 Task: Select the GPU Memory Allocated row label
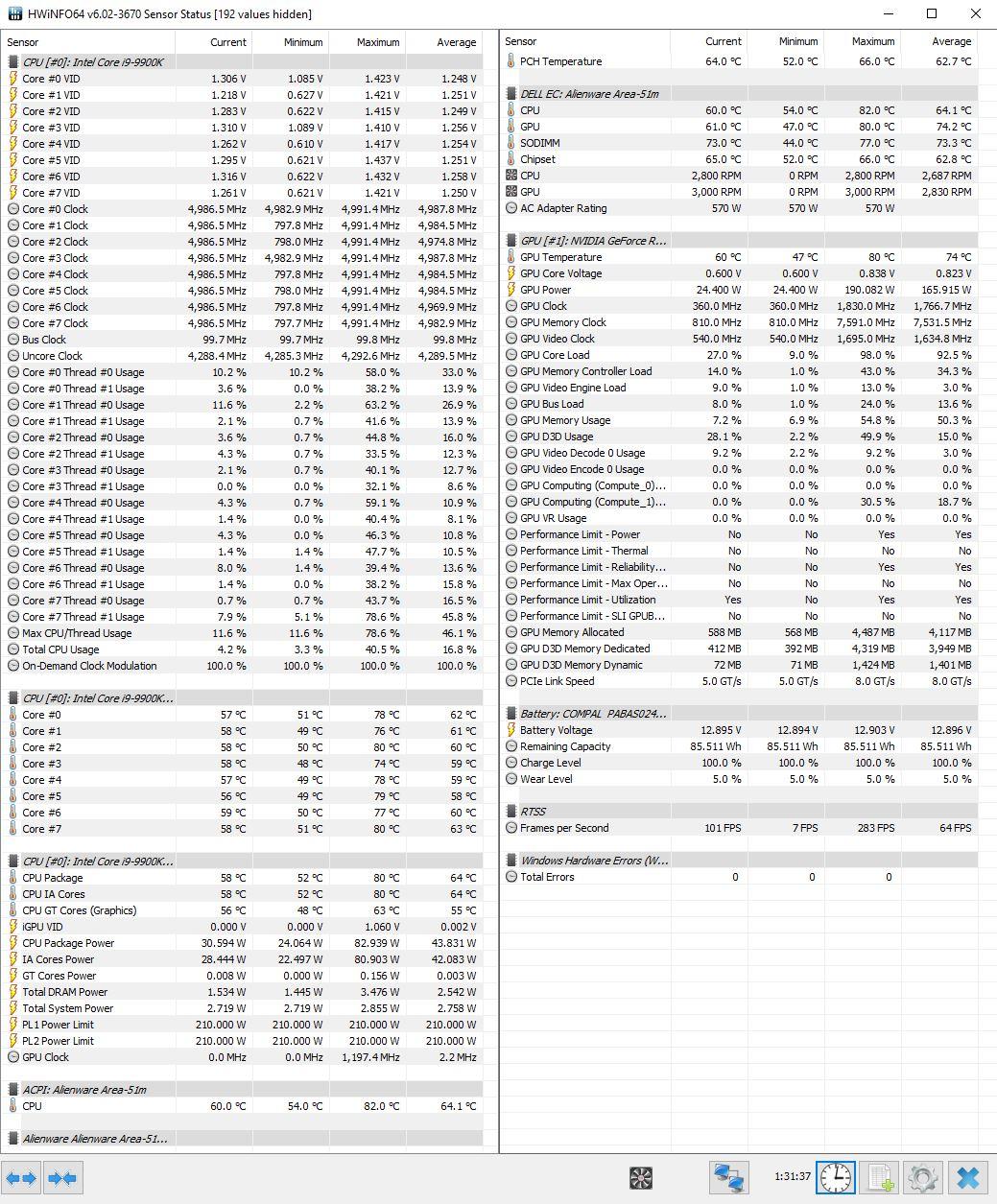point(572,632)
